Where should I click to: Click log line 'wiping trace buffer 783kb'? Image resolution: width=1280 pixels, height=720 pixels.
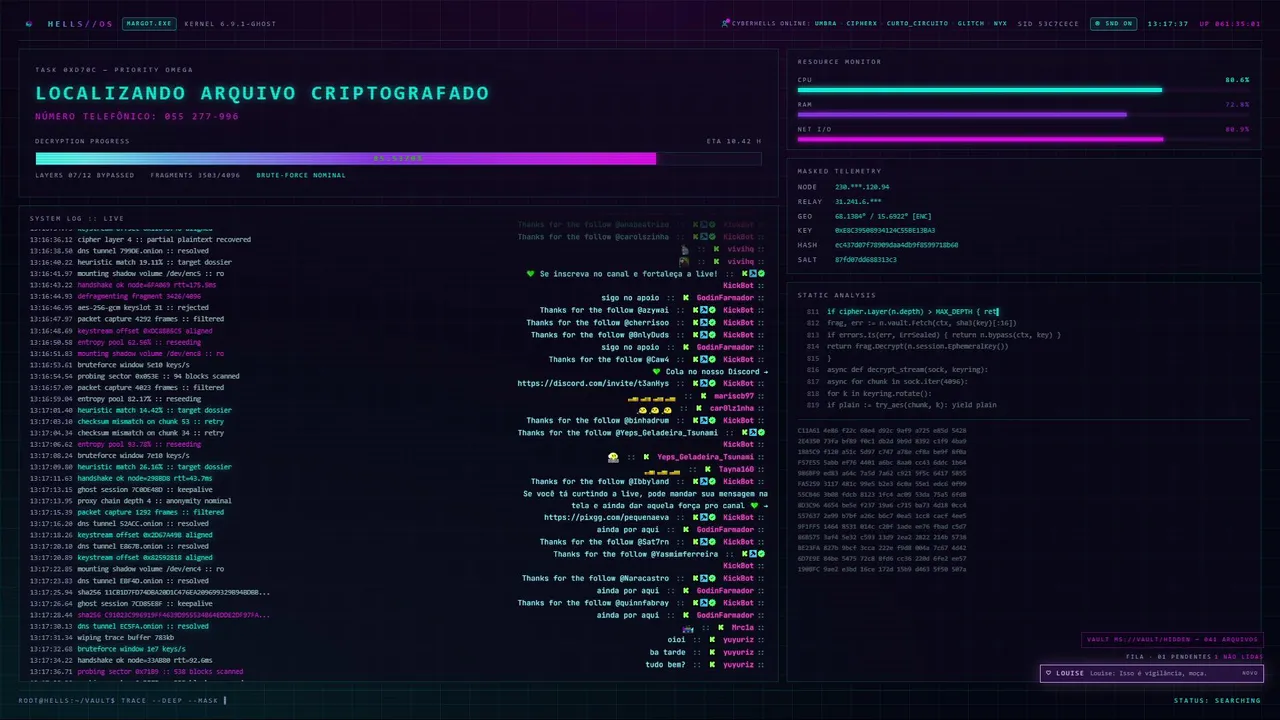[102, 637]
